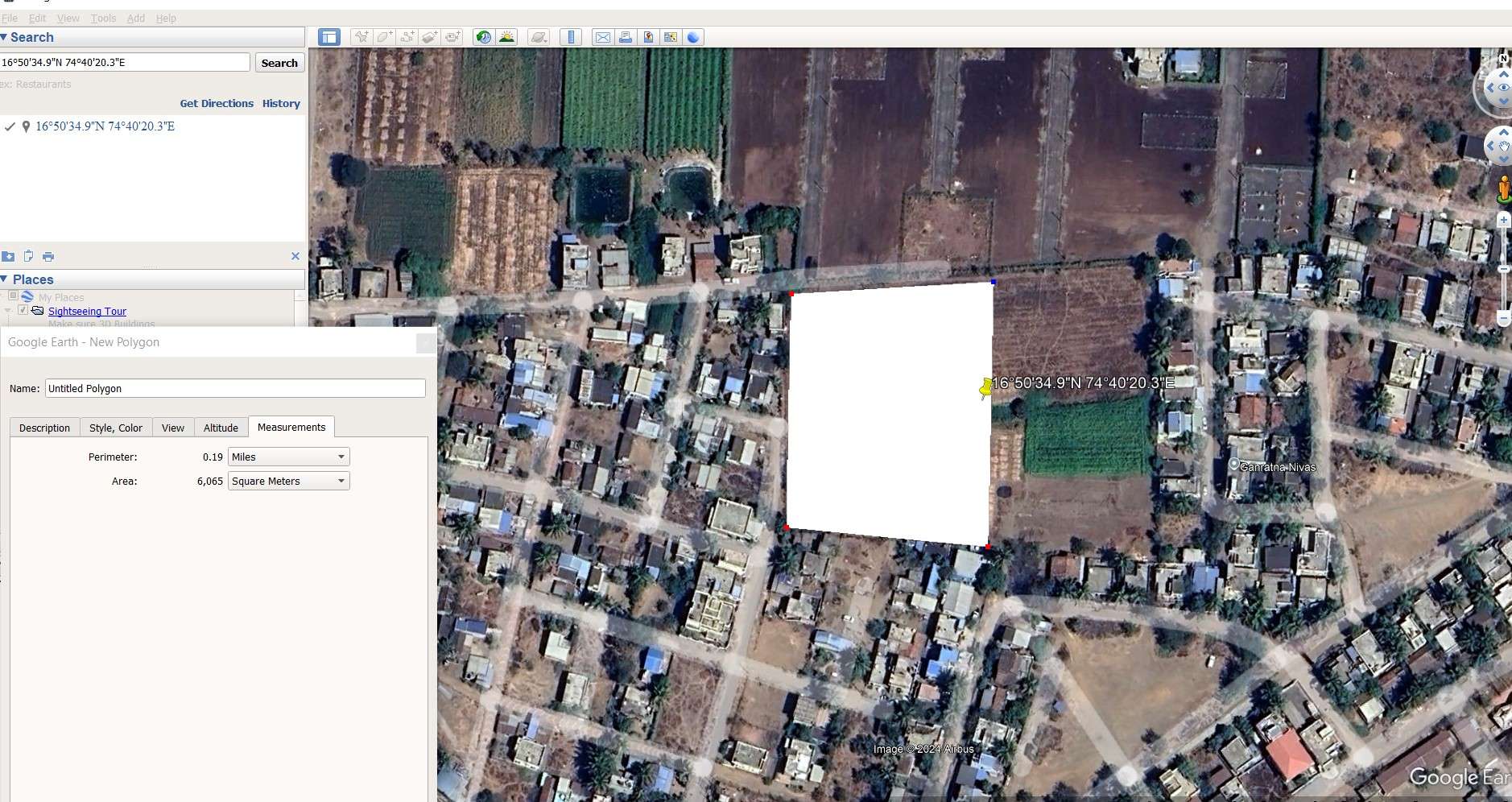Image resolution: width=1512 pixels, height=802 pixels.
Task: Open search History link
Action: [x=281, y=103]
